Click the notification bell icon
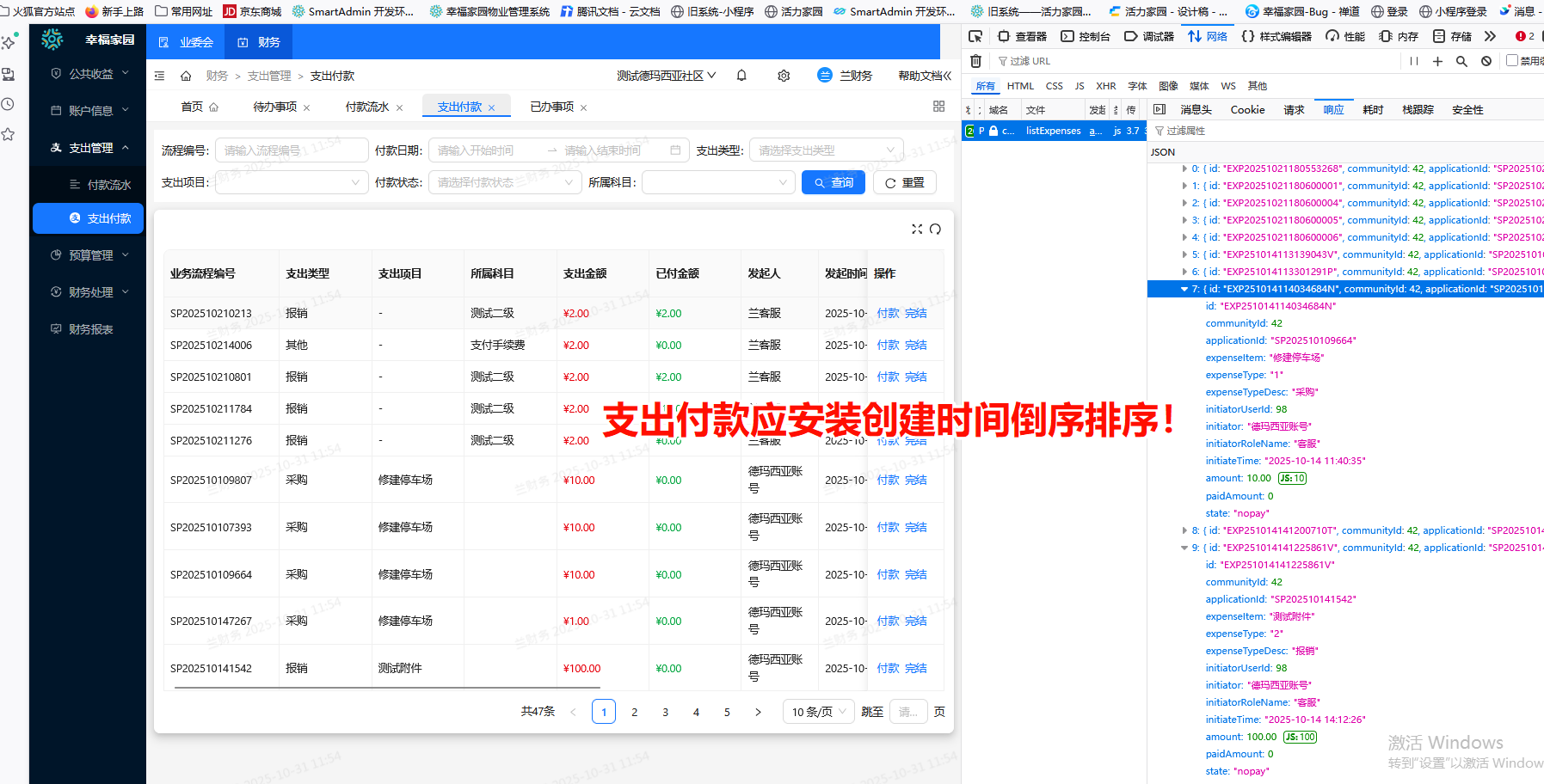The image size is (1544, 784). tap(741, 76)
